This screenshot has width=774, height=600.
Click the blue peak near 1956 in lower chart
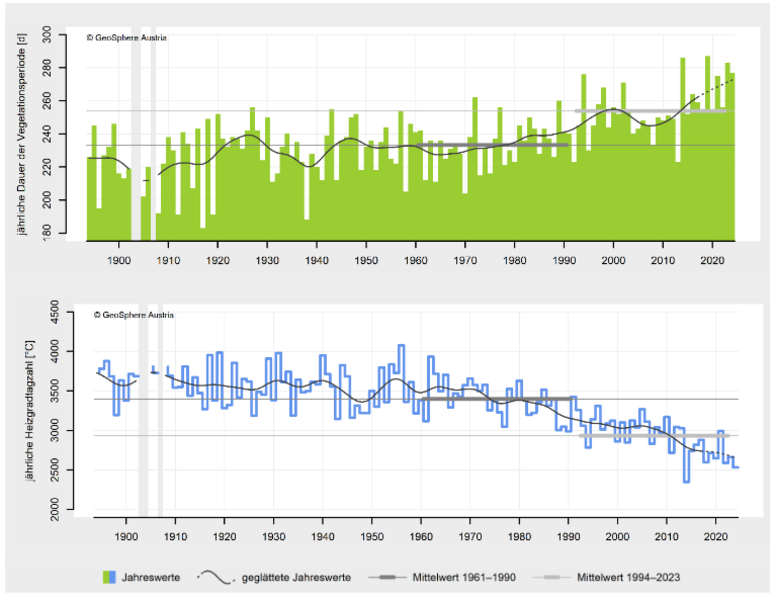401,346
